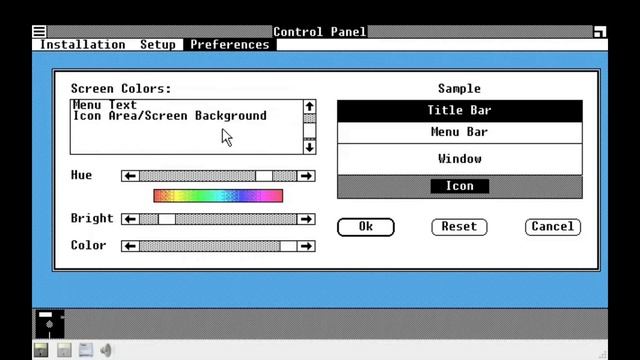640x360 pixels.
Task: Click the Reset button
Action: (459, 227)
